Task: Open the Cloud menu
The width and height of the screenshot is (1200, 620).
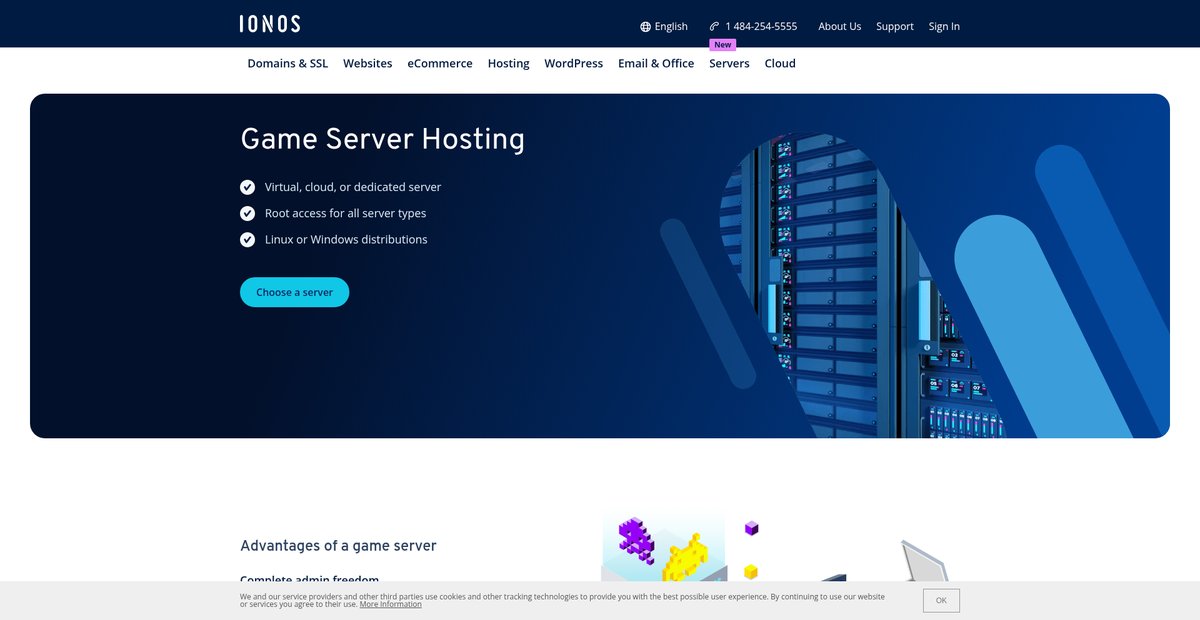Action: [780, 63]
